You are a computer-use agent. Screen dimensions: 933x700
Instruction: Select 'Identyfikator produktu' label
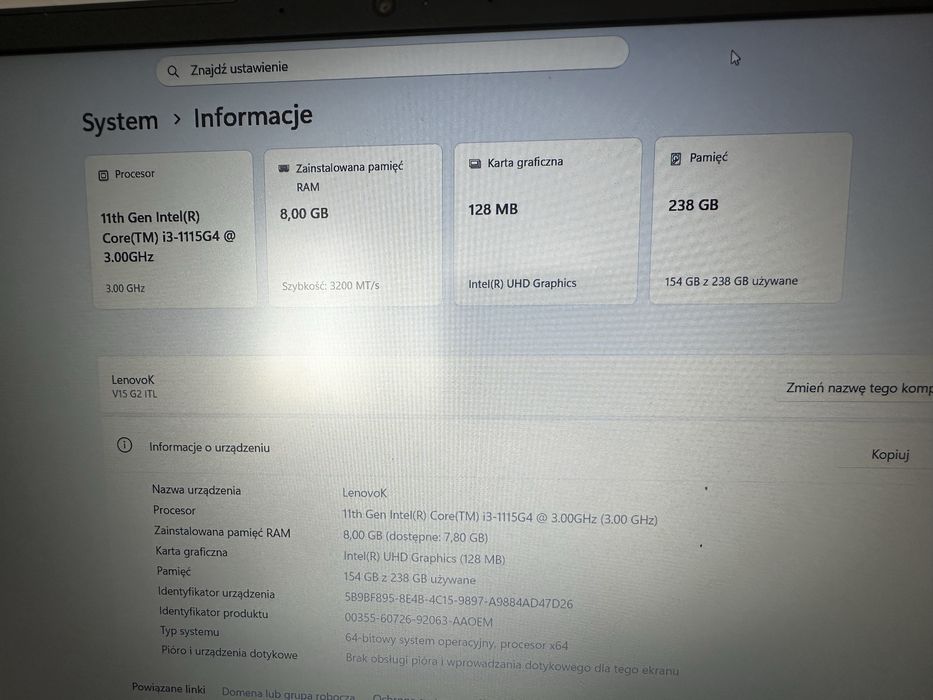(213, 612)
